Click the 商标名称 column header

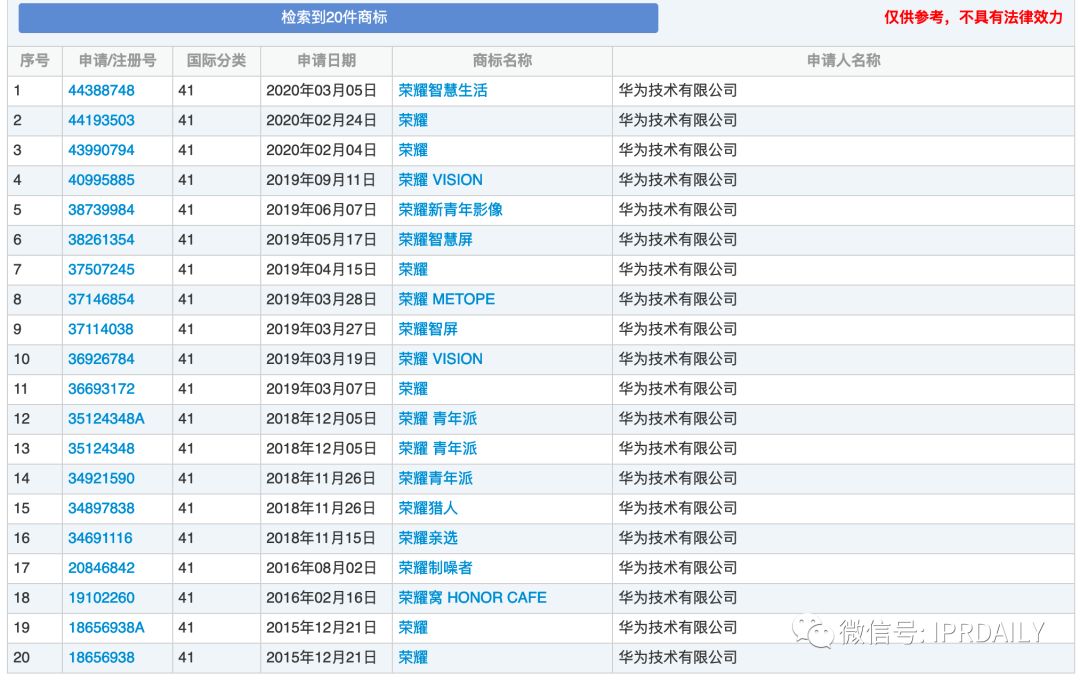pos(502,61)
